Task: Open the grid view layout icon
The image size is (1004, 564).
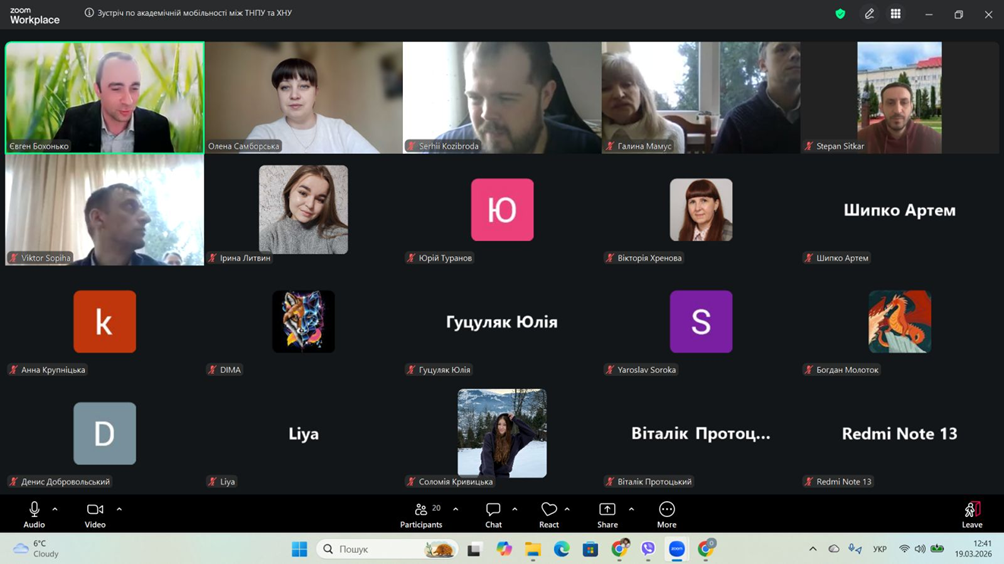Action: pos(896,14)
